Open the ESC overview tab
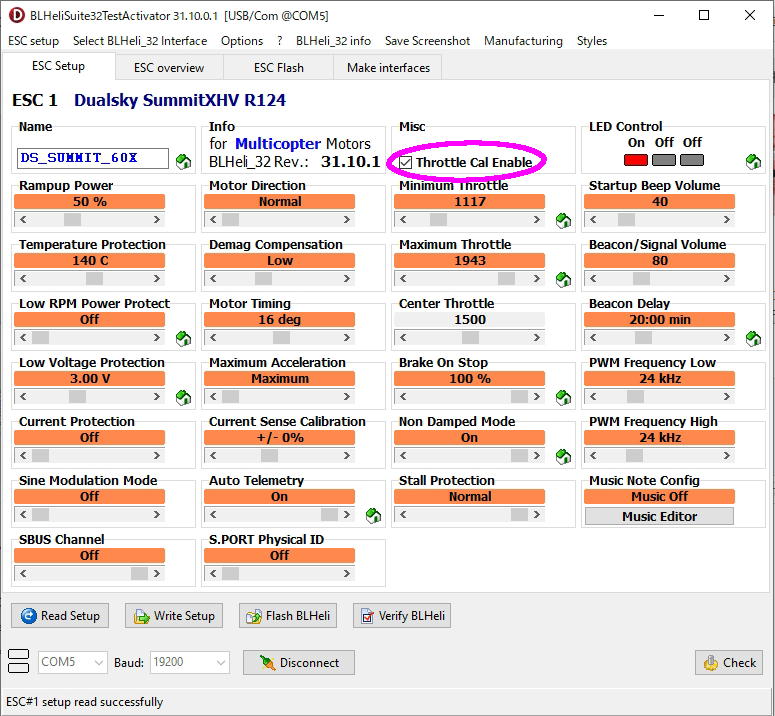 pos(169,68)
